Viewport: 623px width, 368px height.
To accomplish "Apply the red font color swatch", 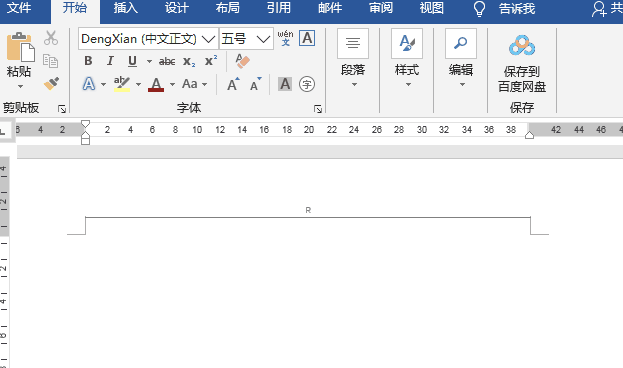I will [x=156, y=84].
